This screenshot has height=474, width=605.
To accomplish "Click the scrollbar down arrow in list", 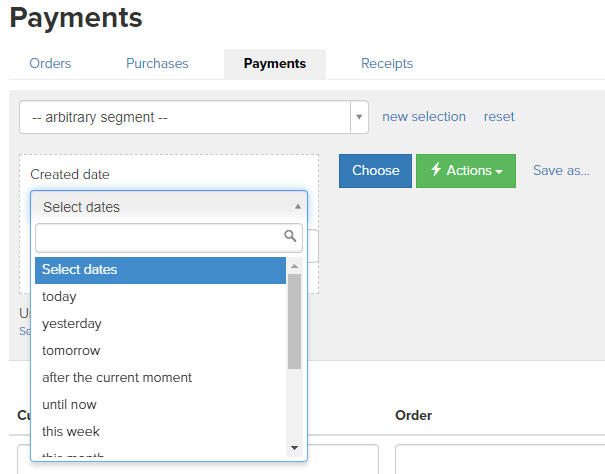I will tap(294, 448).
